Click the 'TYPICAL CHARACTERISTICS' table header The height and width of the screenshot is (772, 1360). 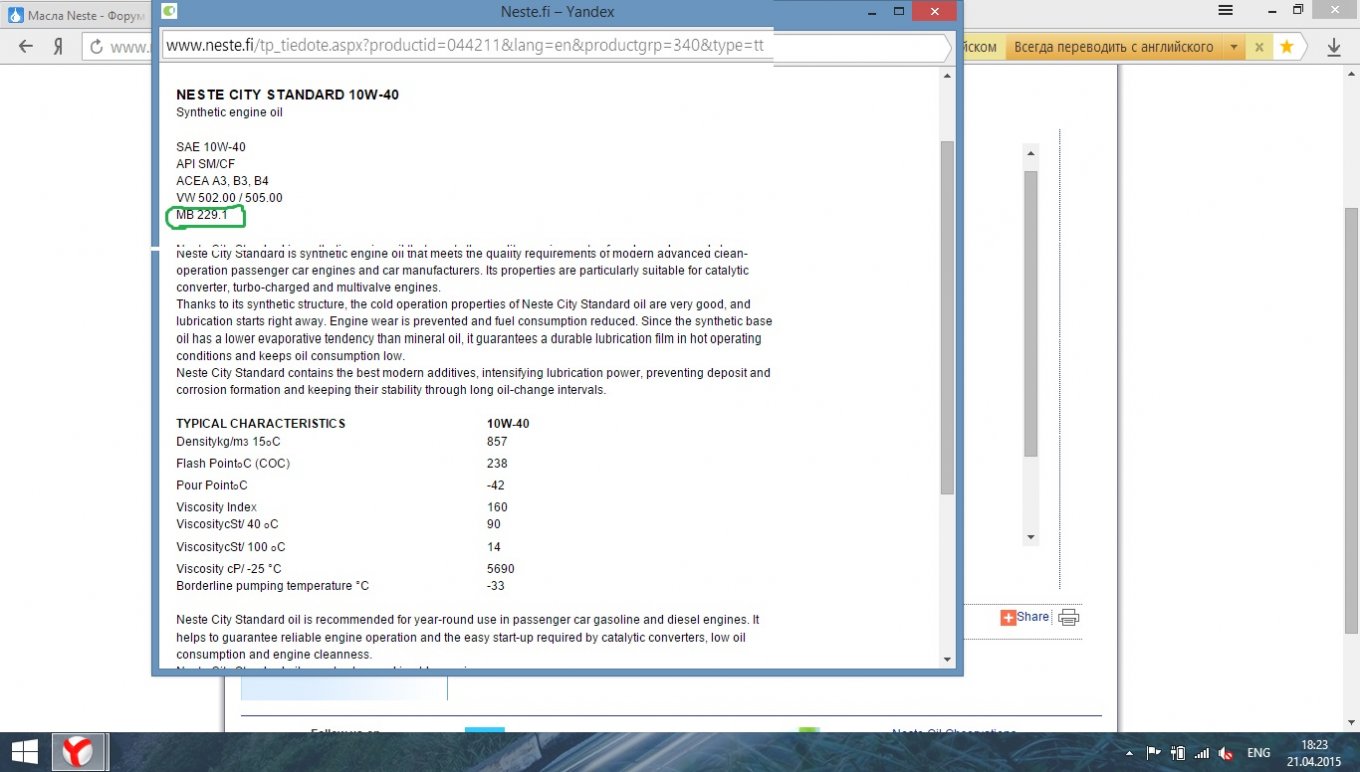pyautogui.click(x=261, y=424)
